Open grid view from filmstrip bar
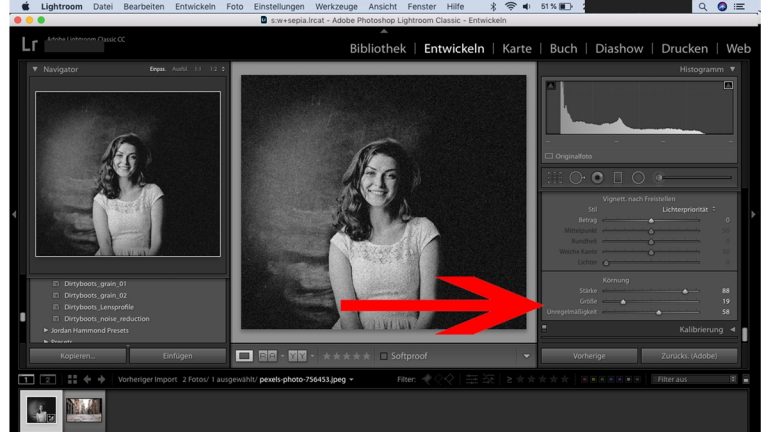This screenshot has height=432, width=768. 72,380
